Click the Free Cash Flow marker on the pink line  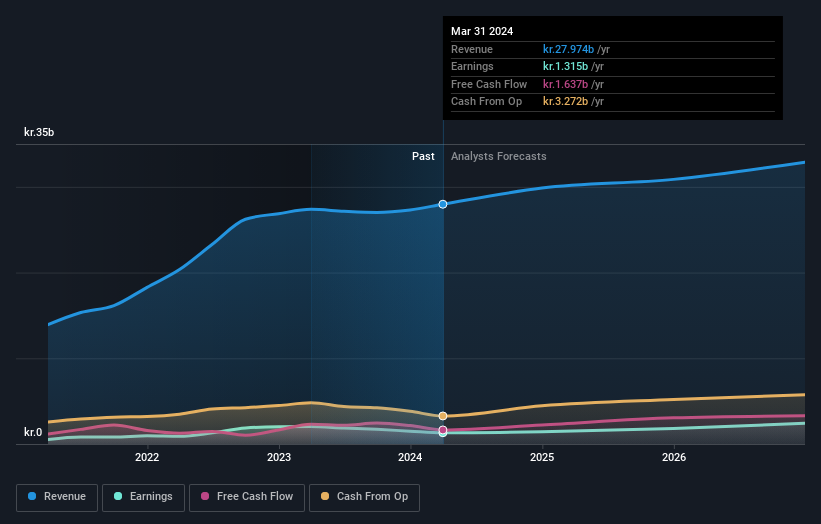click(x=443, y=430)
